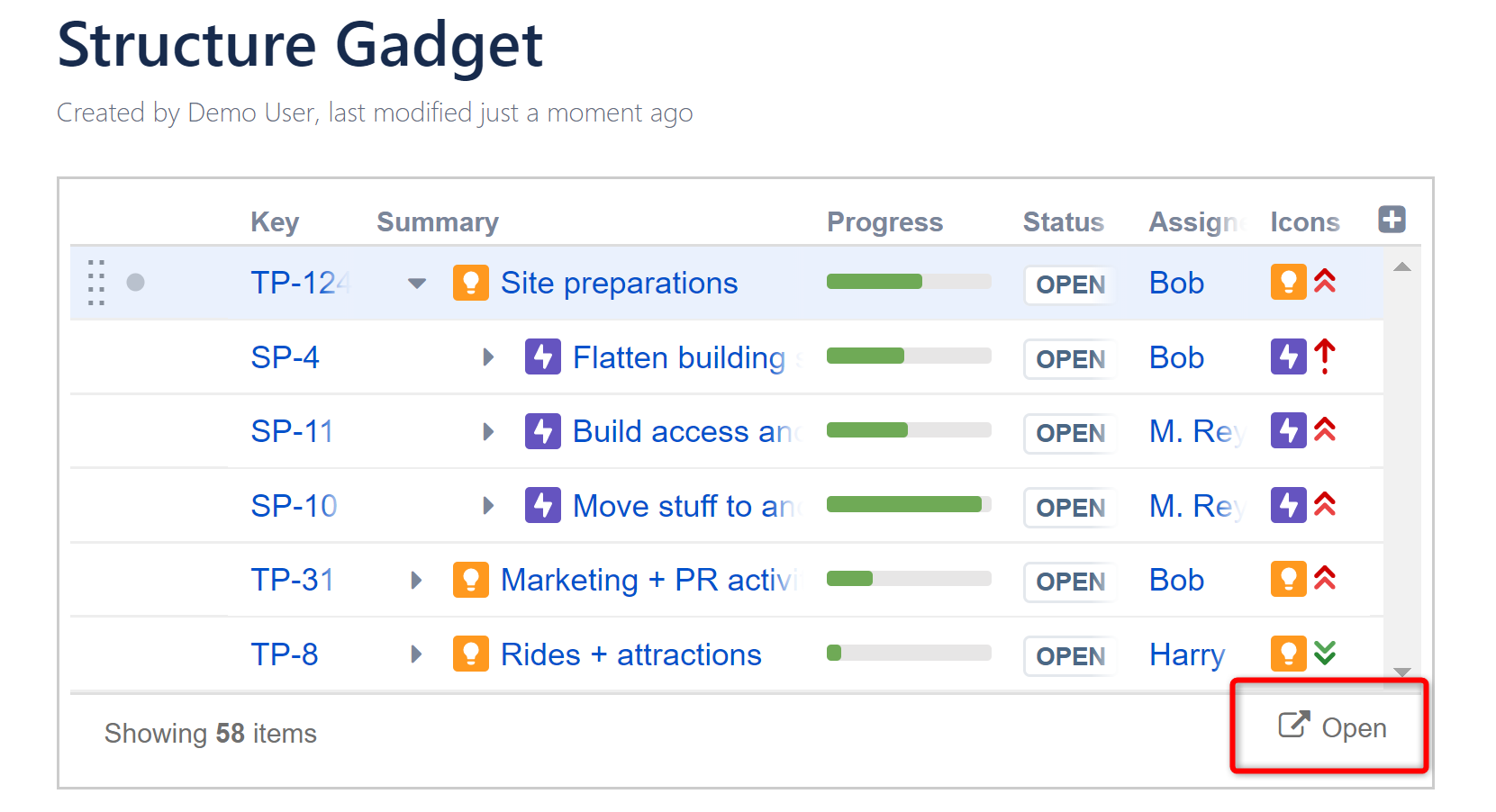
Task: Expand the Flatten building sub-item
Action: 488,357
